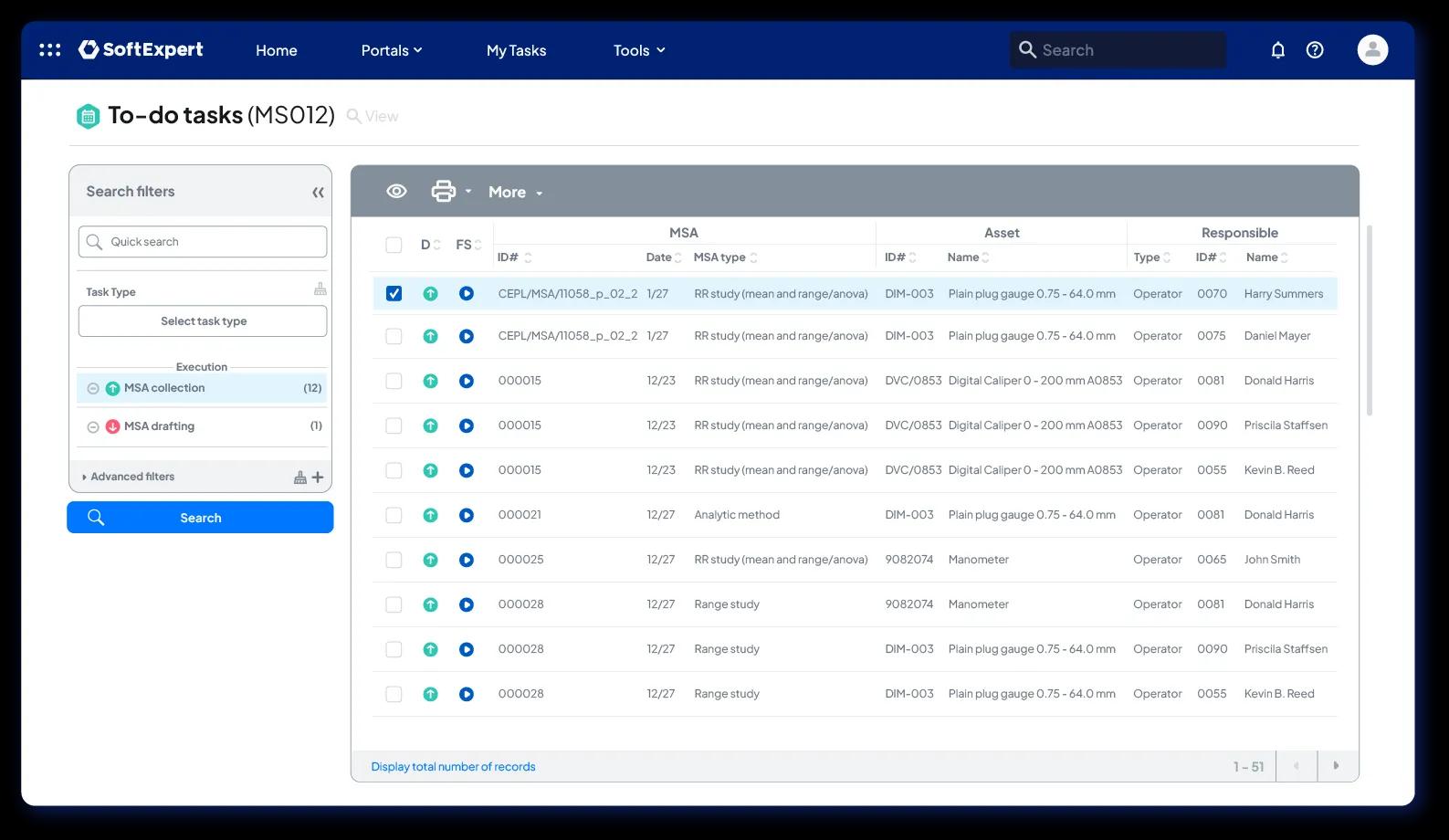Go to the next page arrow

(1337, 766)
